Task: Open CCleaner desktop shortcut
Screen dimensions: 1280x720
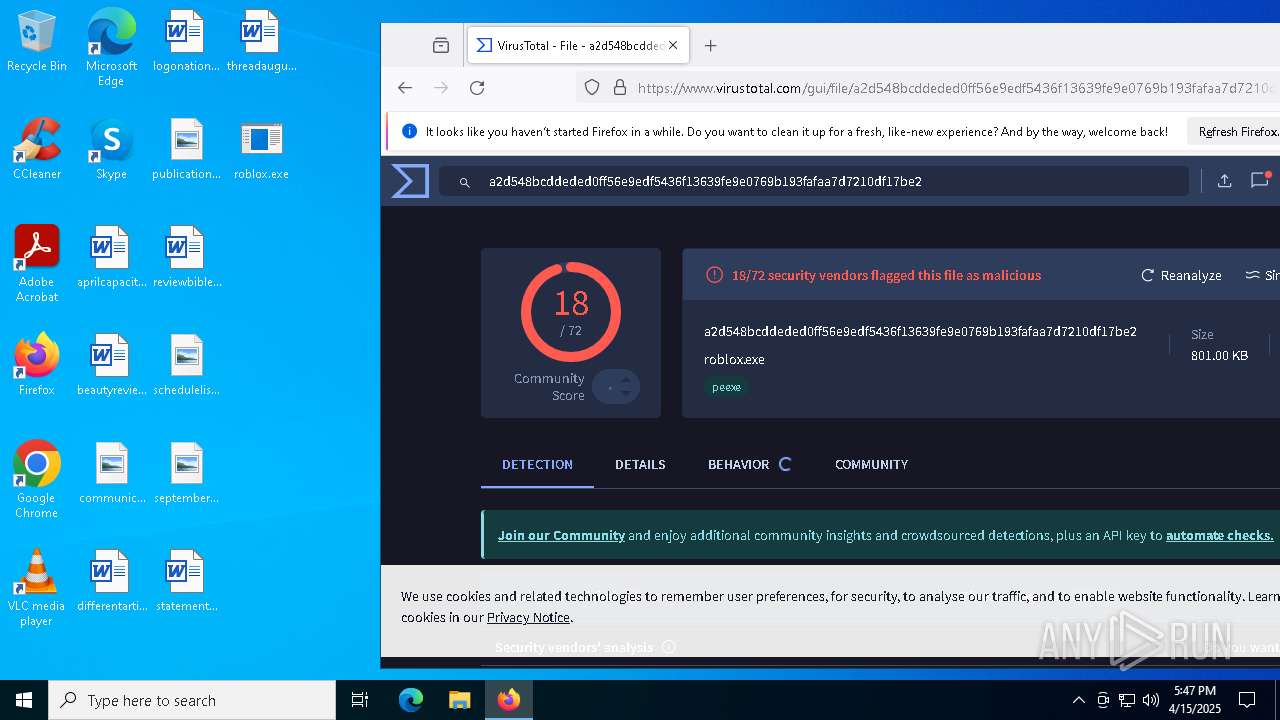Action: point(37,149)
